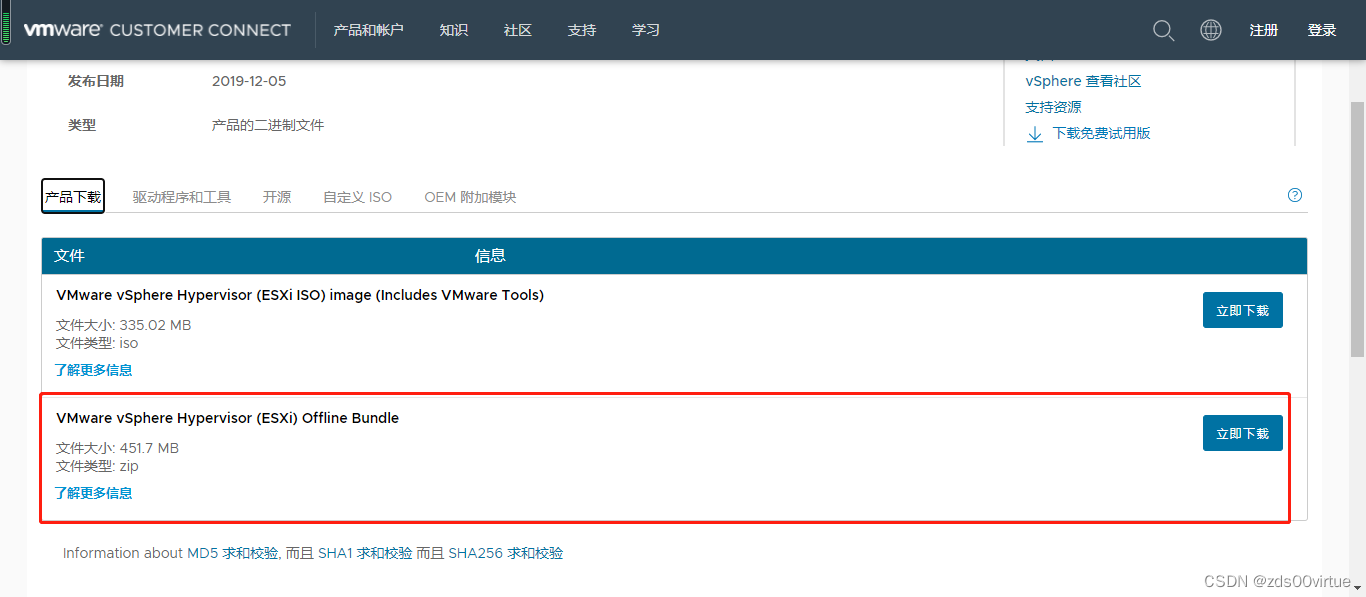
Task: Switch to the 驱动程序和工具 tab
Action: tap(182, 197)
